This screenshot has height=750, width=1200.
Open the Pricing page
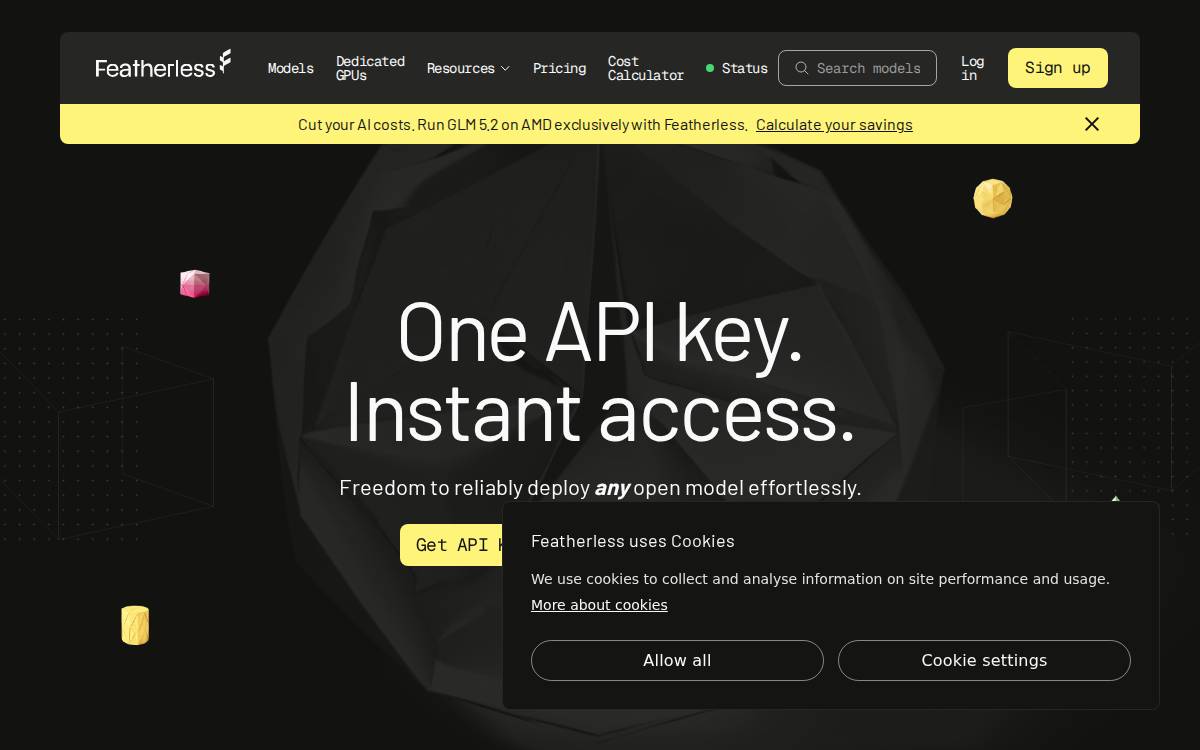(559, 68)
